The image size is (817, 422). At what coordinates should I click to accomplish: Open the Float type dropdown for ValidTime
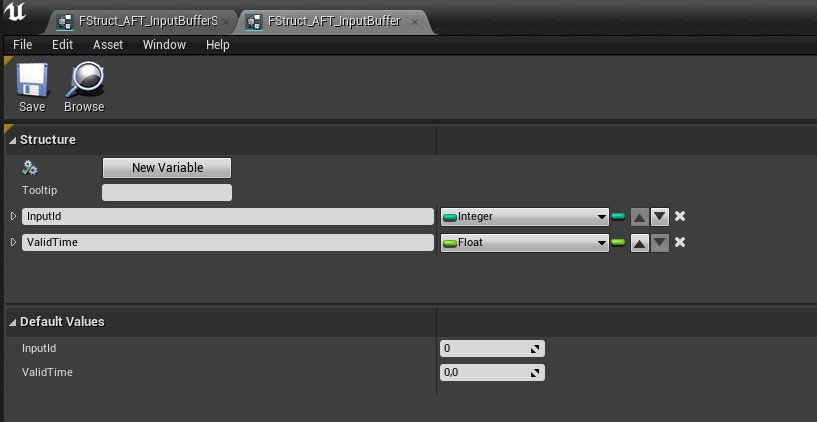525,243
